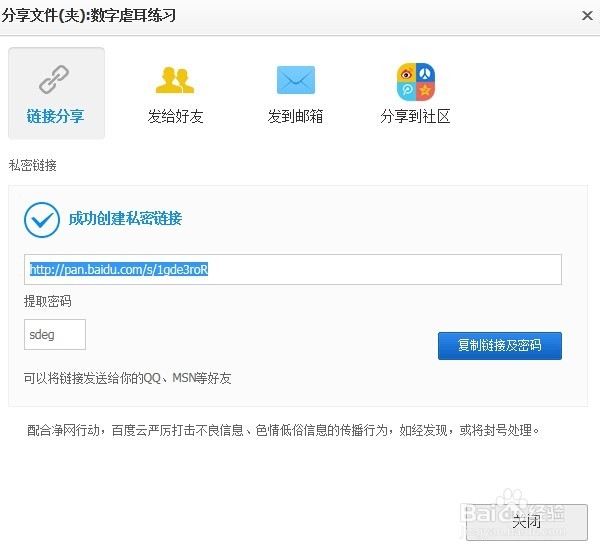Screen dimensions: 600x553
Task: Click the 提取密码 field showing sdeg
Action: (x=55, y=334)
